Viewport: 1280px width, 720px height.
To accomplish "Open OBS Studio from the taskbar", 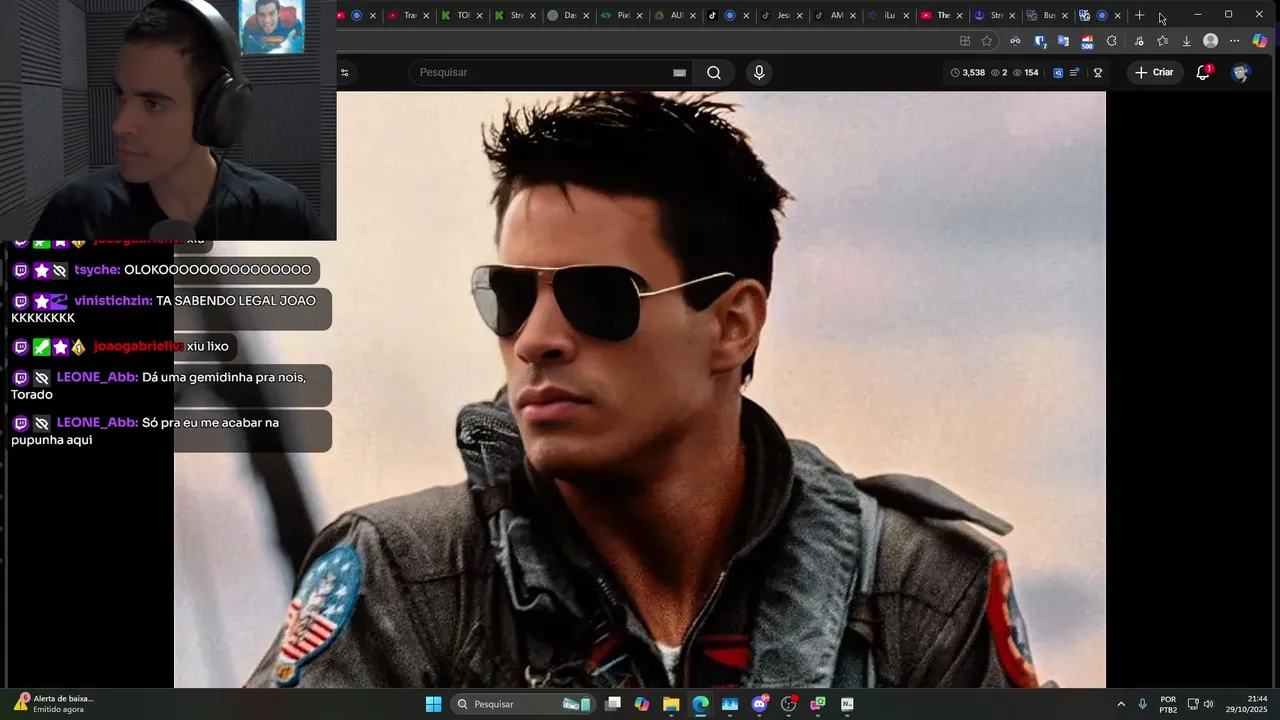I will [788, 704].
